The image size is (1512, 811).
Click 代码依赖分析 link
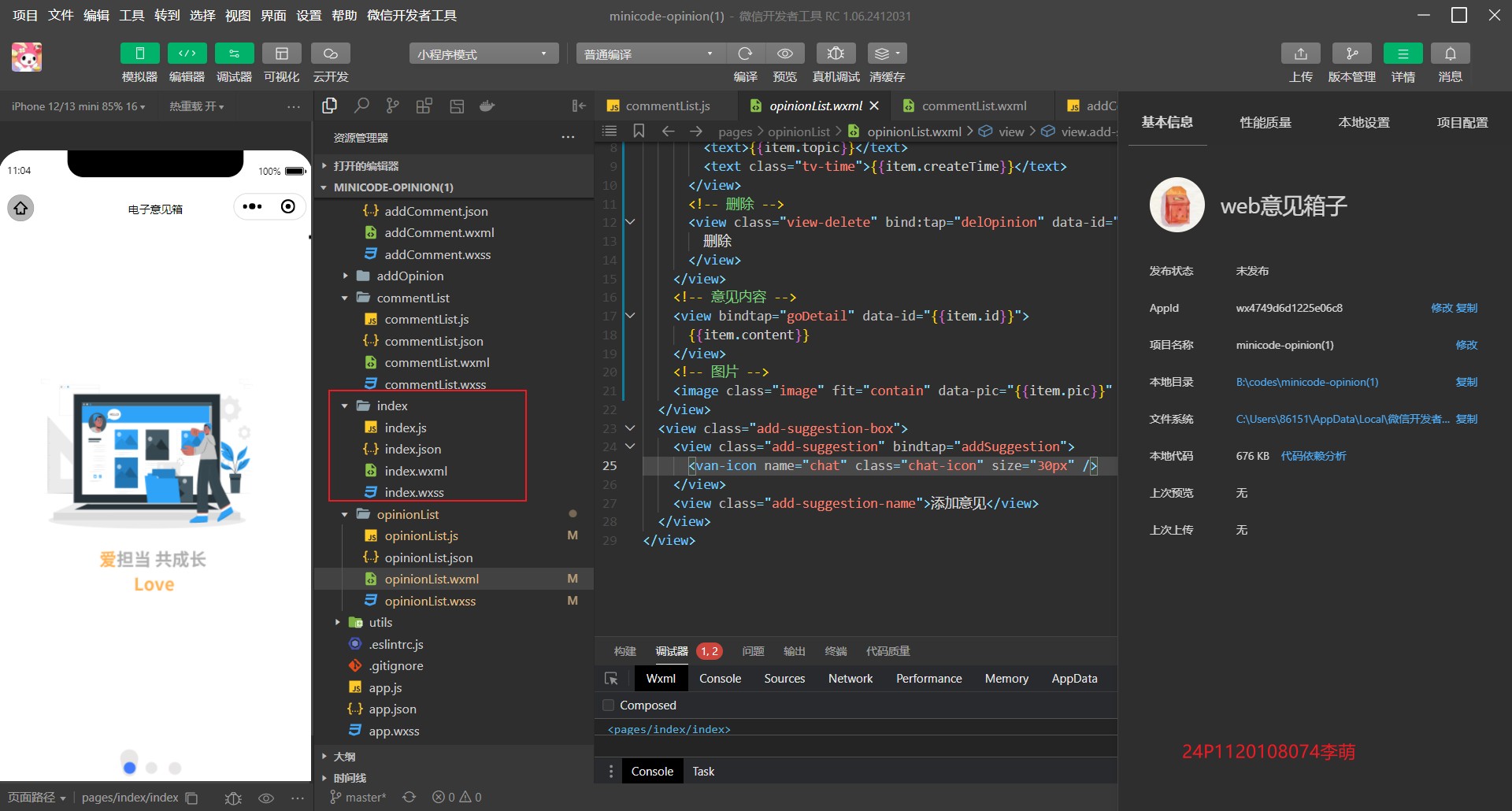[x=1314, y=456]
